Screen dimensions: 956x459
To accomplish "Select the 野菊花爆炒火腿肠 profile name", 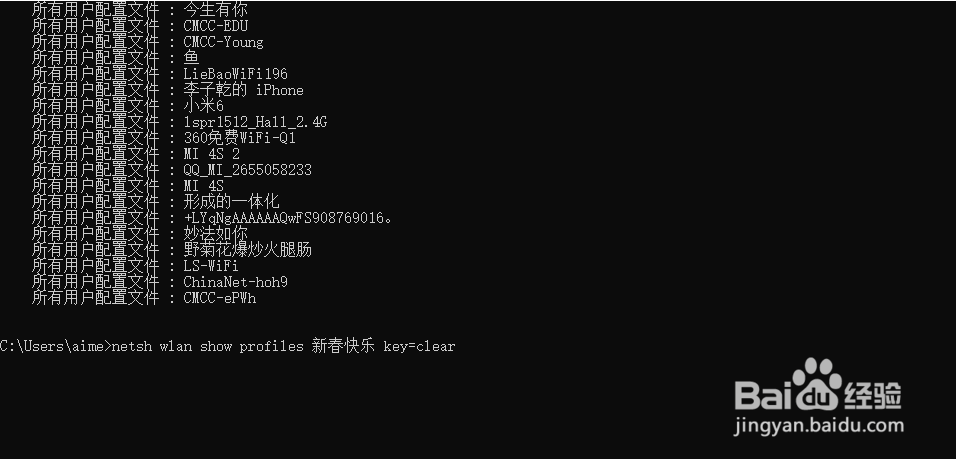I will pyautogui.click(x=247, y=250).
